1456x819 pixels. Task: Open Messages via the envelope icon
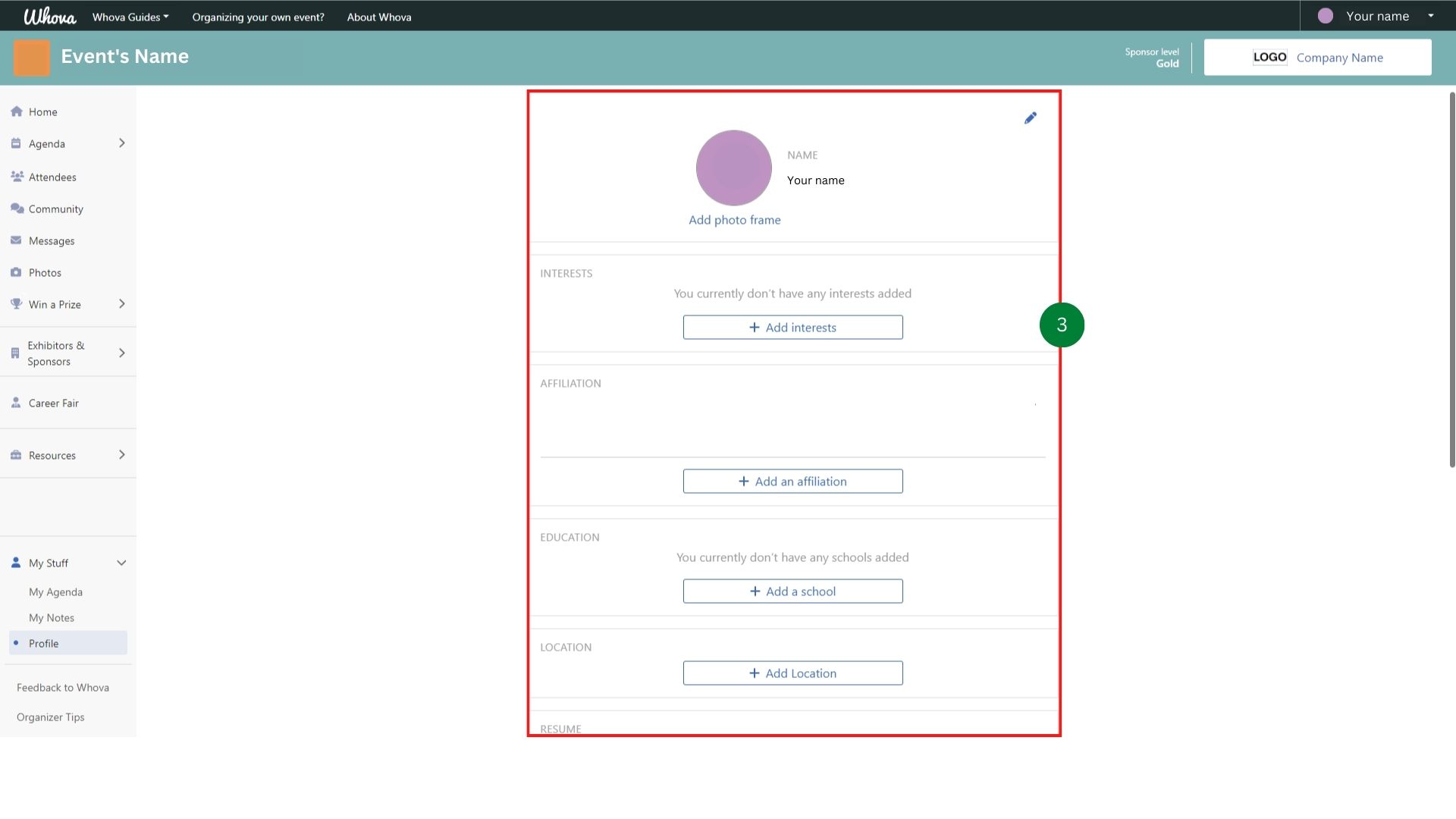[x=17, y=240]
